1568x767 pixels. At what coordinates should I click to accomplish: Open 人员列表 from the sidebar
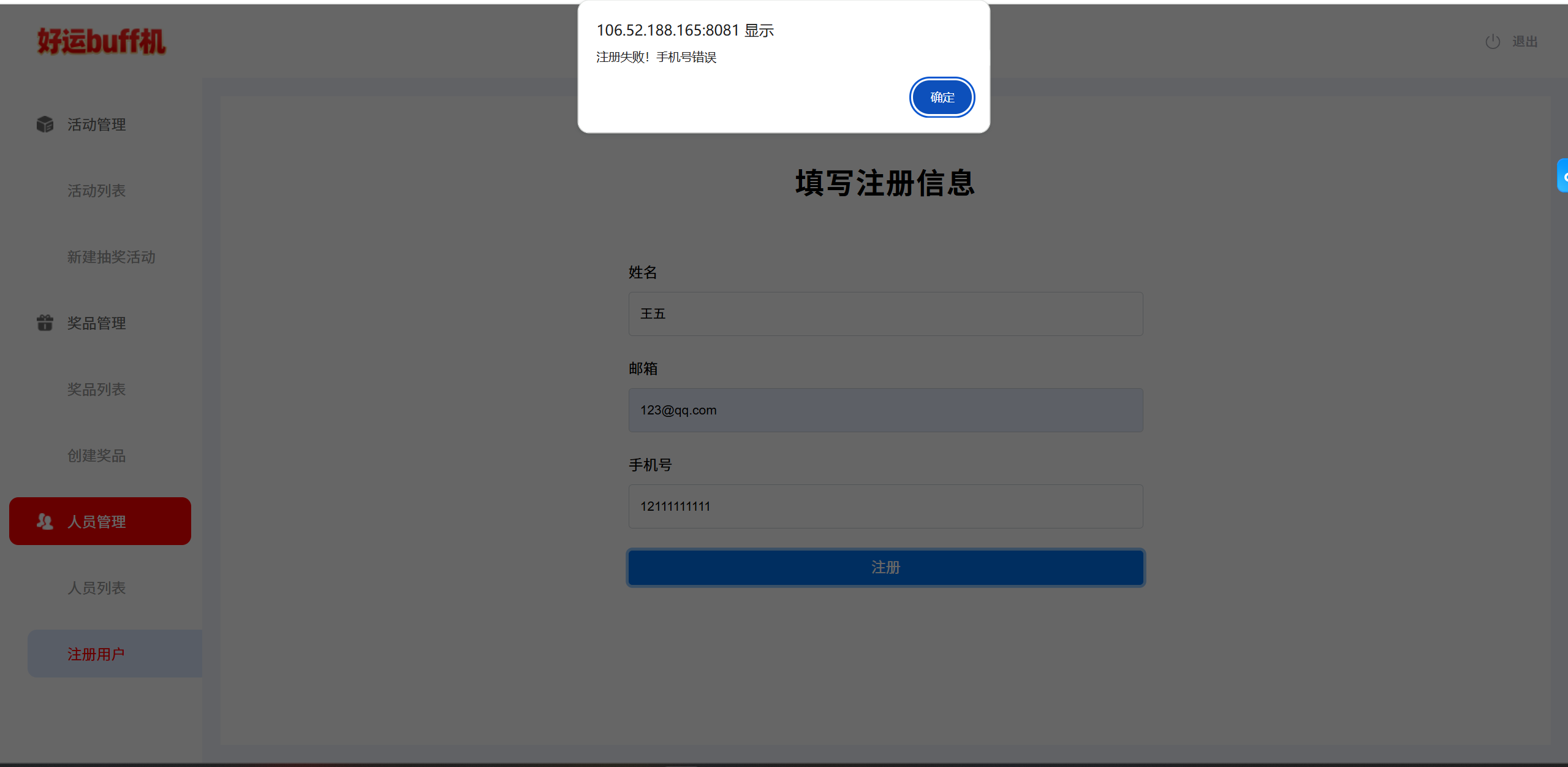(x=96, y=588)
